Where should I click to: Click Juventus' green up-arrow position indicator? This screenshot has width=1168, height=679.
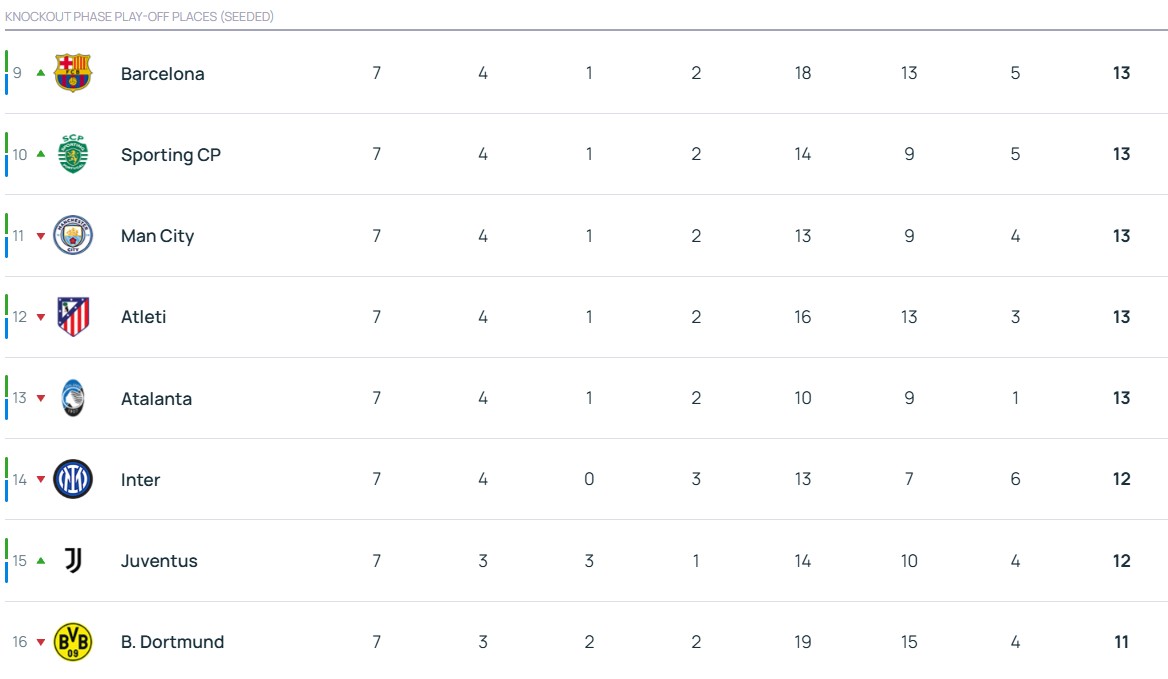pyautogui.click(x=41, y=561)
